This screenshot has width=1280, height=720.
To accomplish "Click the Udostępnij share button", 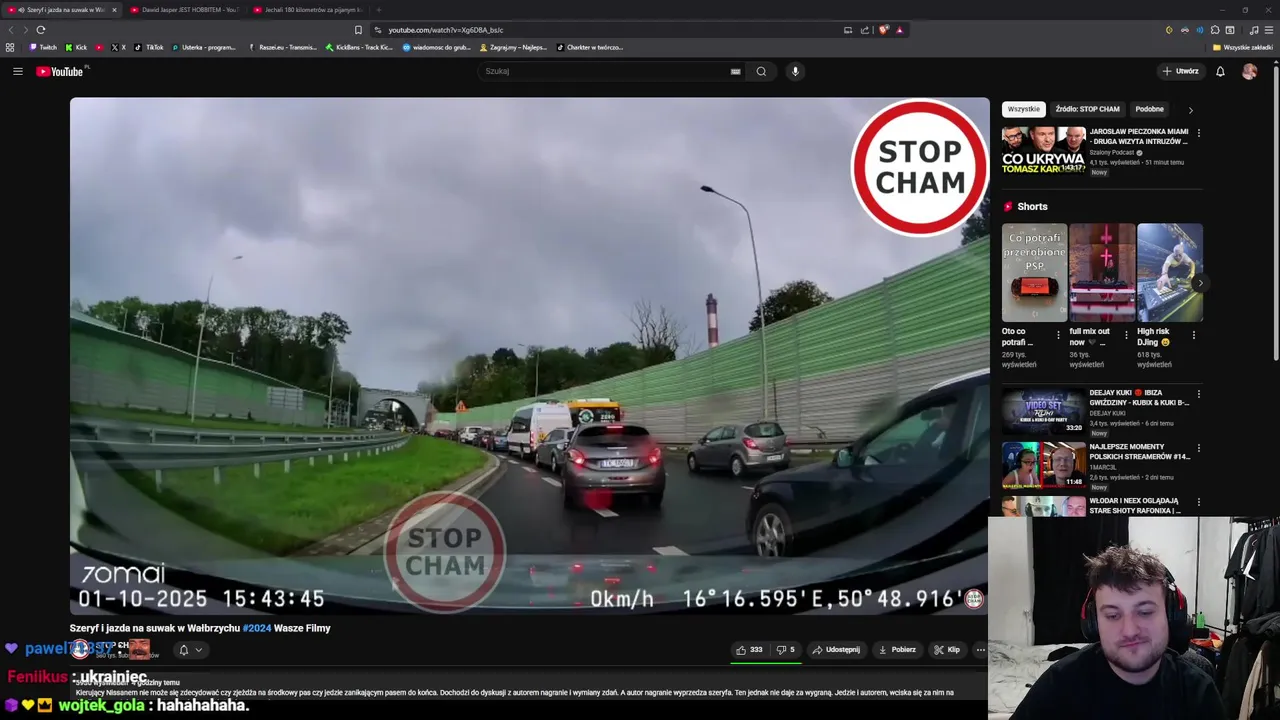I will pyautogui.click(x=836, y=650).
